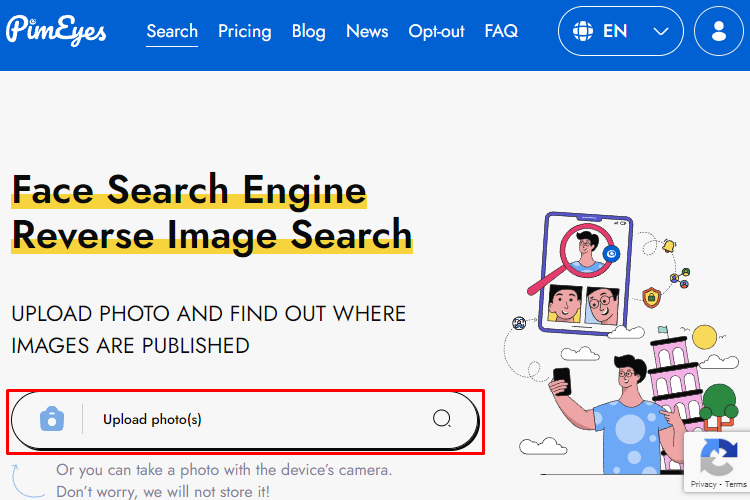Viewport: 750px width, 500px height.
Task: Click the reCAPTCHA badge logo
Action: pos(718,456)
